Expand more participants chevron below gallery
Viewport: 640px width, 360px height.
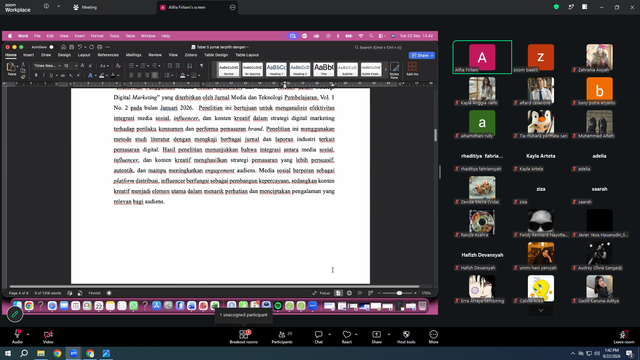tap(541, 310)
